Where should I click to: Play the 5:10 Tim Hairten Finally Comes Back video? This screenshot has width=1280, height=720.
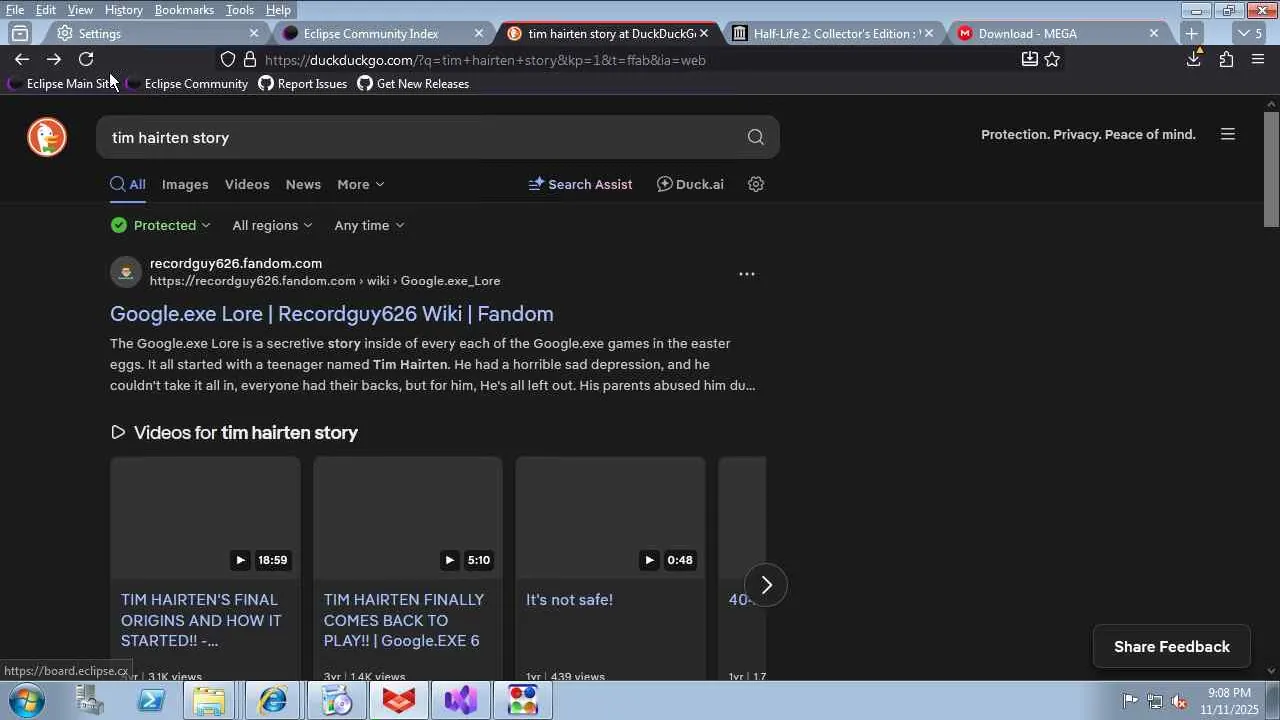[408, 517]
